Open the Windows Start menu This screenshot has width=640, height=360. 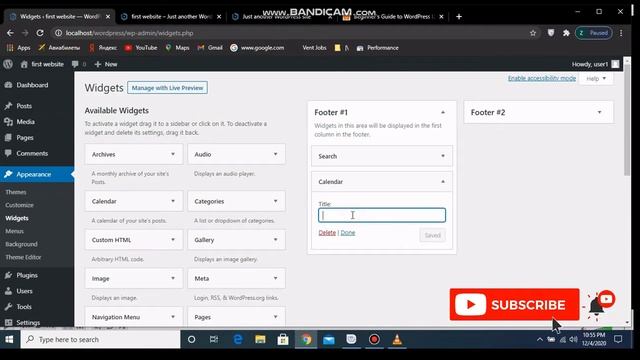click(x=9, y=339)
